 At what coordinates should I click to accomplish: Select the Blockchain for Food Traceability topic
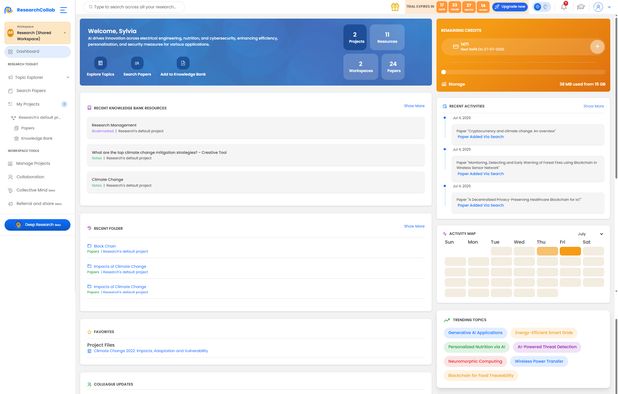[481, 375]
